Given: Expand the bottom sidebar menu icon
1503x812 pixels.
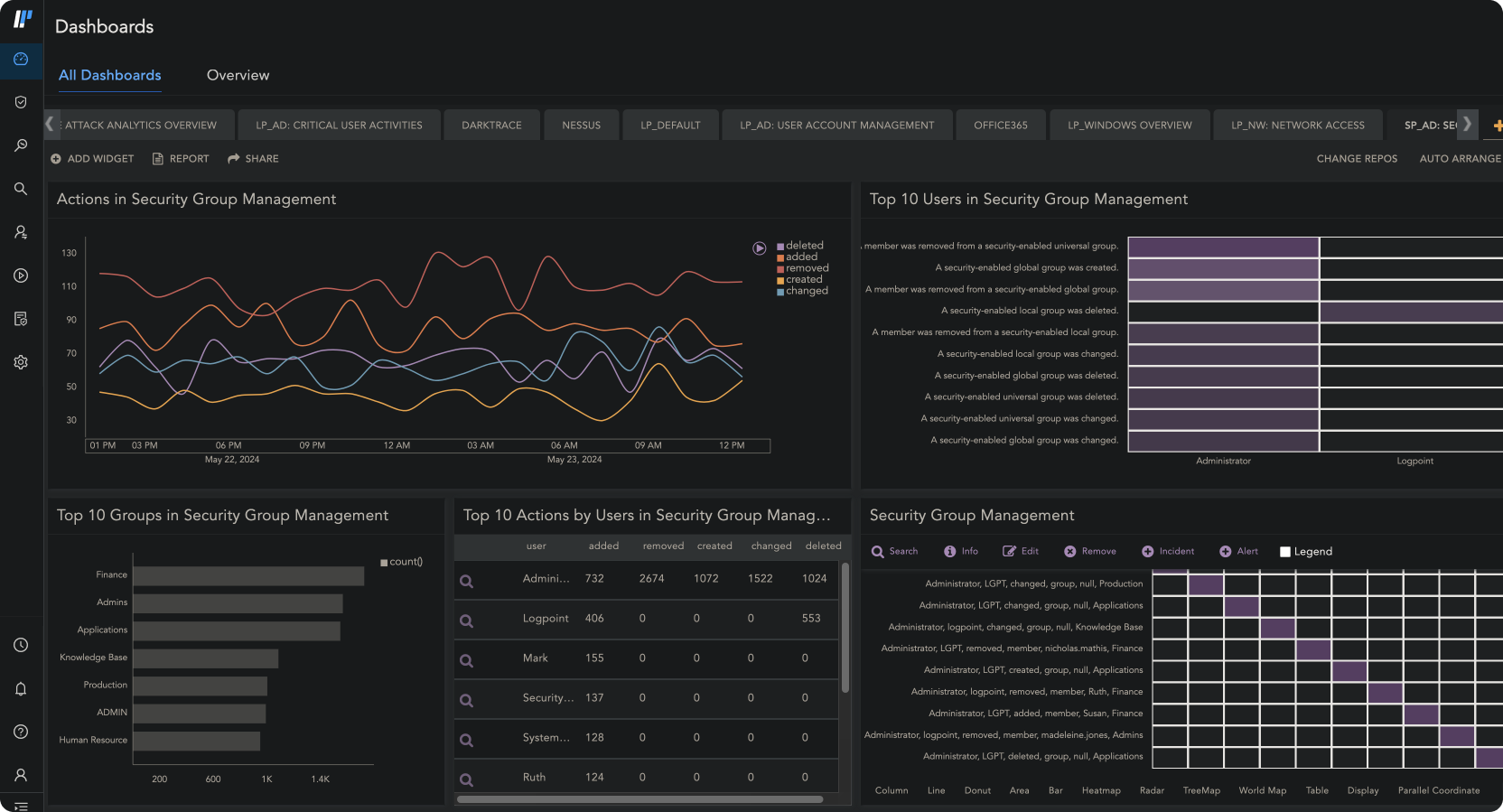Looking at the screenshot, I should (21, 806).
